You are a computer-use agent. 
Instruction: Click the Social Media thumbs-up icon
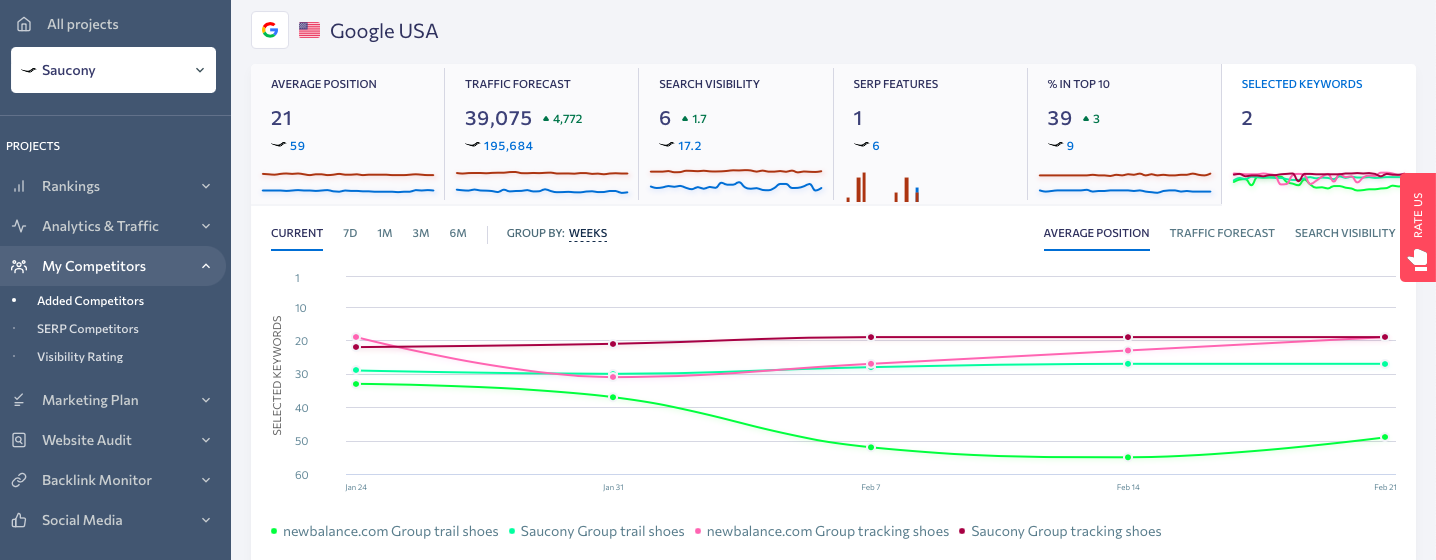click(x=19, y=520)
